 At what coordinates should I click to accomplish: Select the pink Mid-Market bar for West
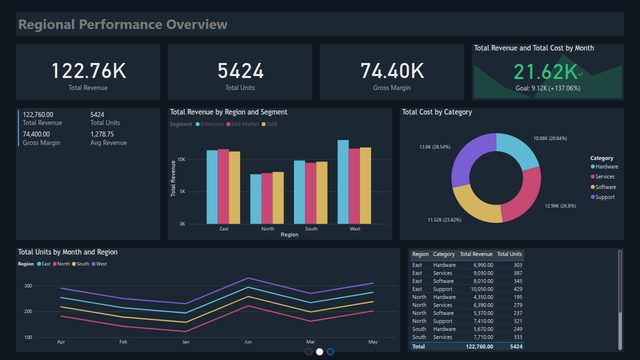point(354,186)
